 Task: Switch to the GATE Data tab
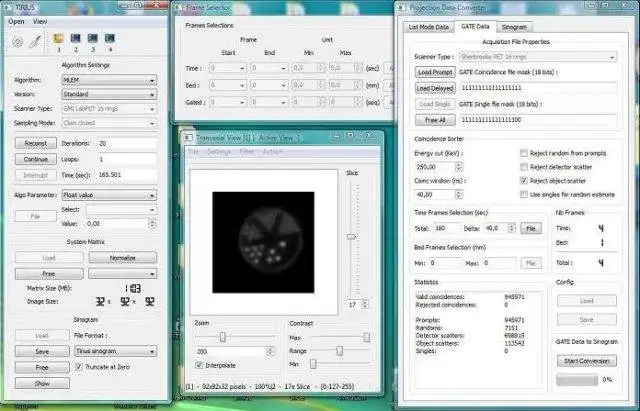[475, 26]
